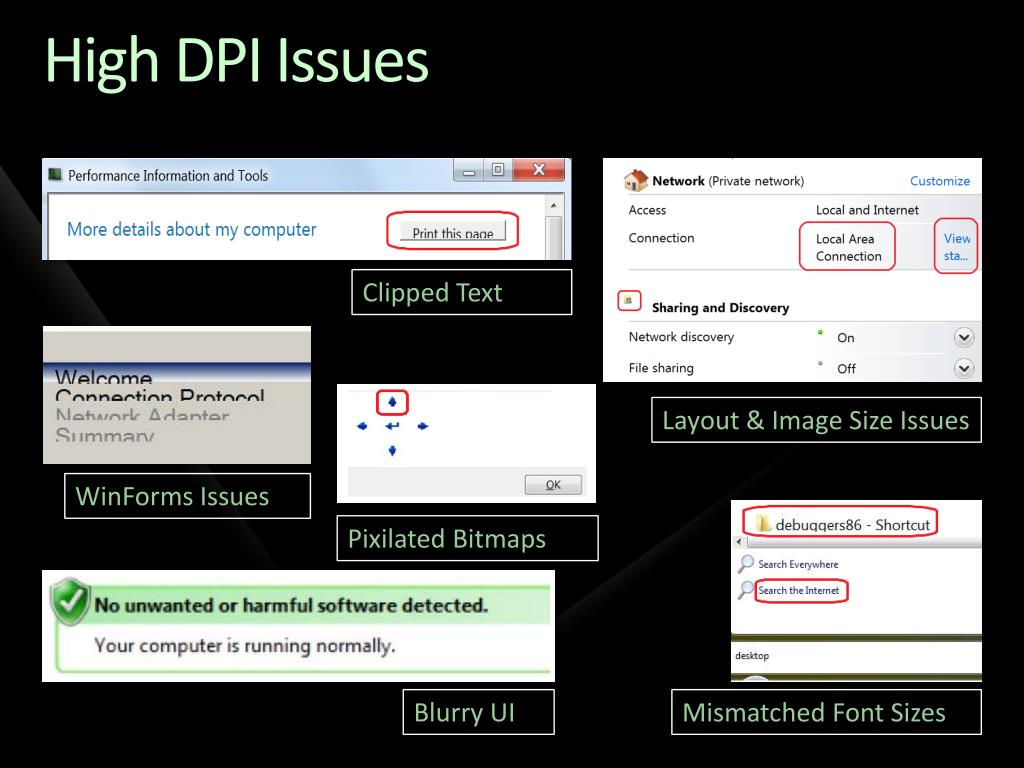Click the Layout & Image Size Issues caption
The image size is (1024, 768).
tap(816, 420)
